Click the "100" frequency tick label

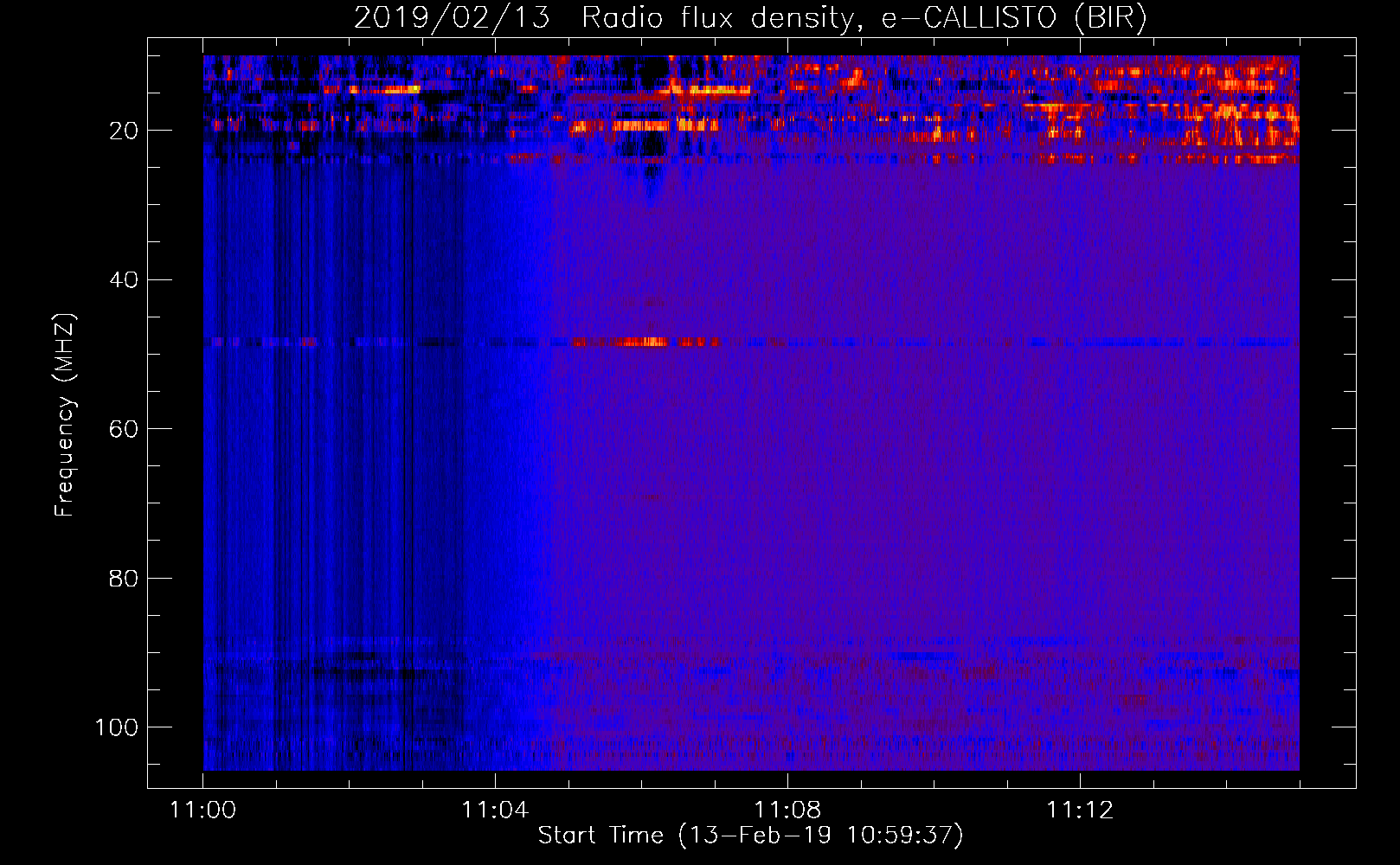pyautogui.click(x=117, y=727)
